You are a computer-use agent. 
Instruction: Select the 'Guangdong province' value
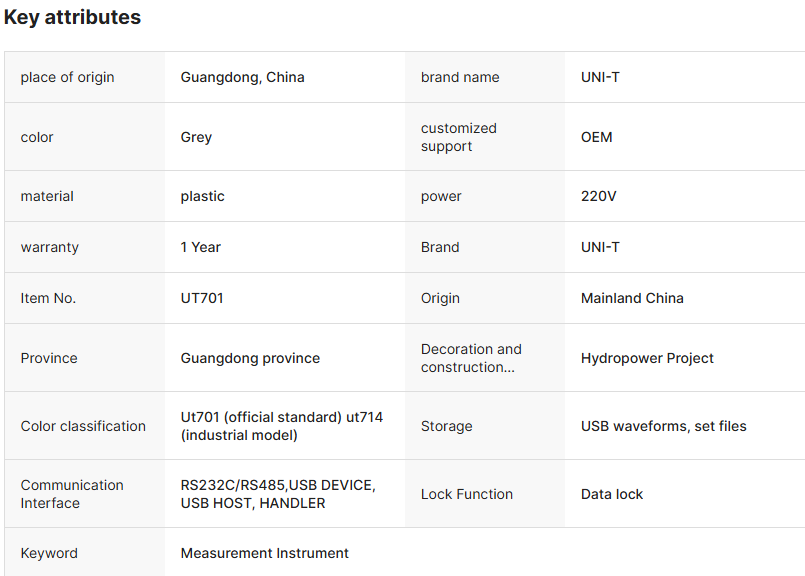tap(250, 358)
